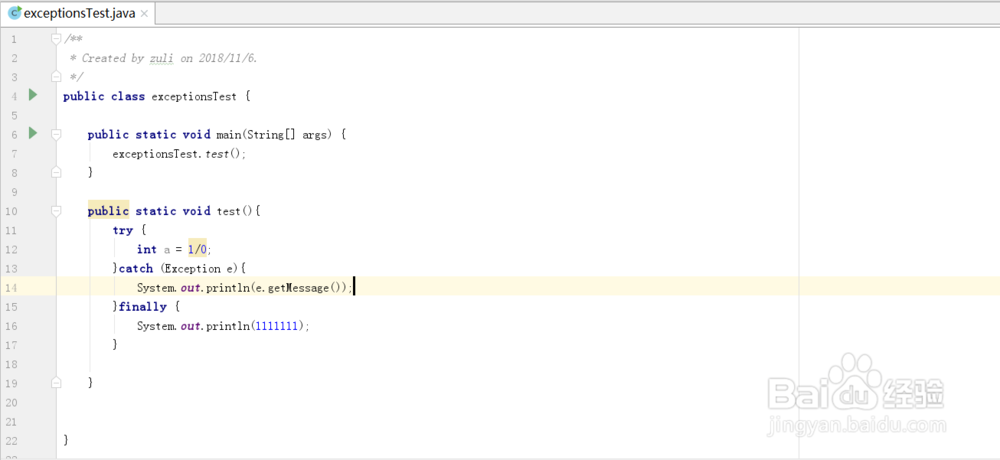Click the run gutter arrow beside class exceptionsTest
The image size is (1000, 460).
[x=32, y=95]
